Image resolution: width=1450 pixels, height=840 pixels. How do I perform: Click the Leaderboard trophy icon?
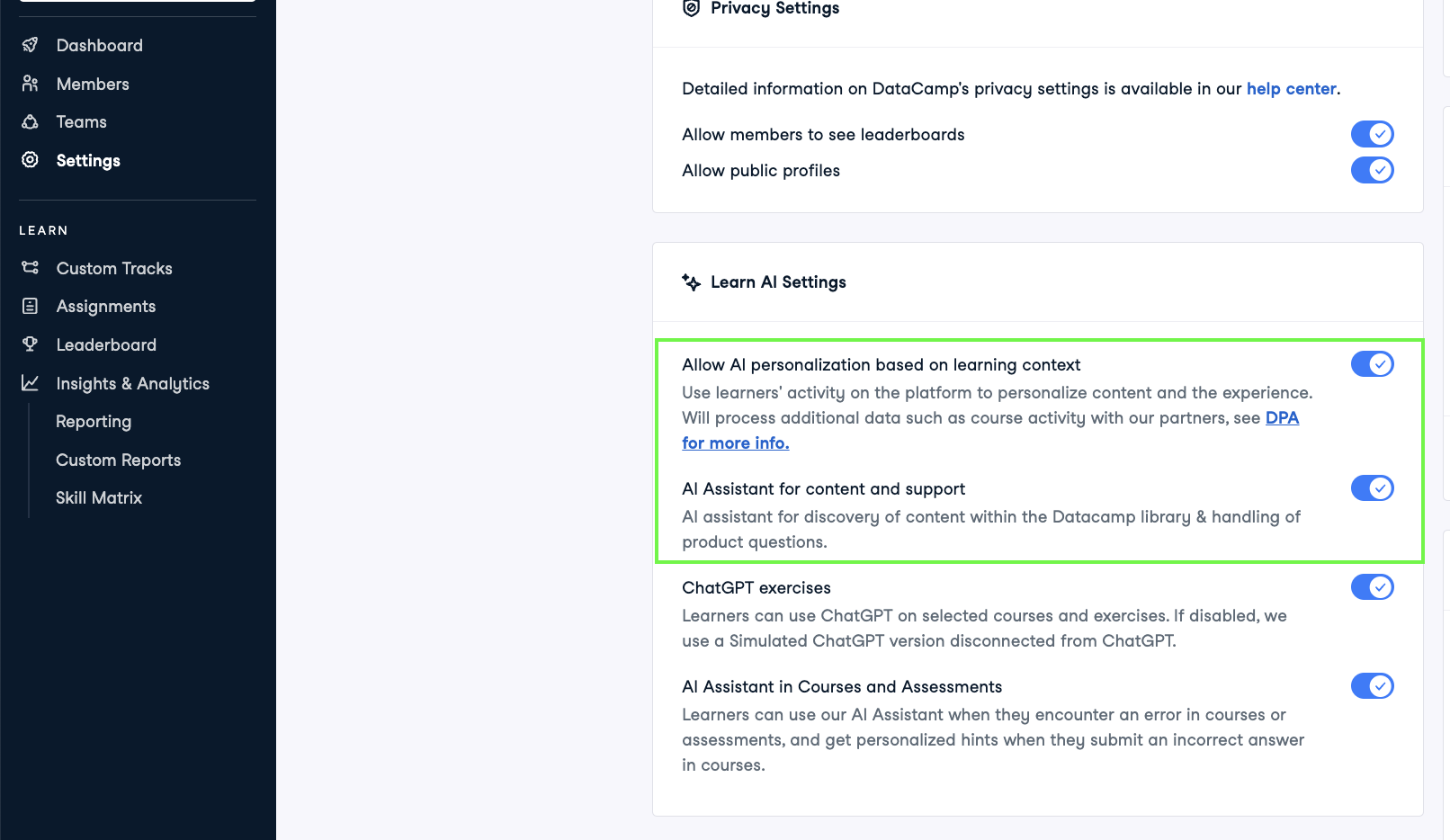click(30, 344)
